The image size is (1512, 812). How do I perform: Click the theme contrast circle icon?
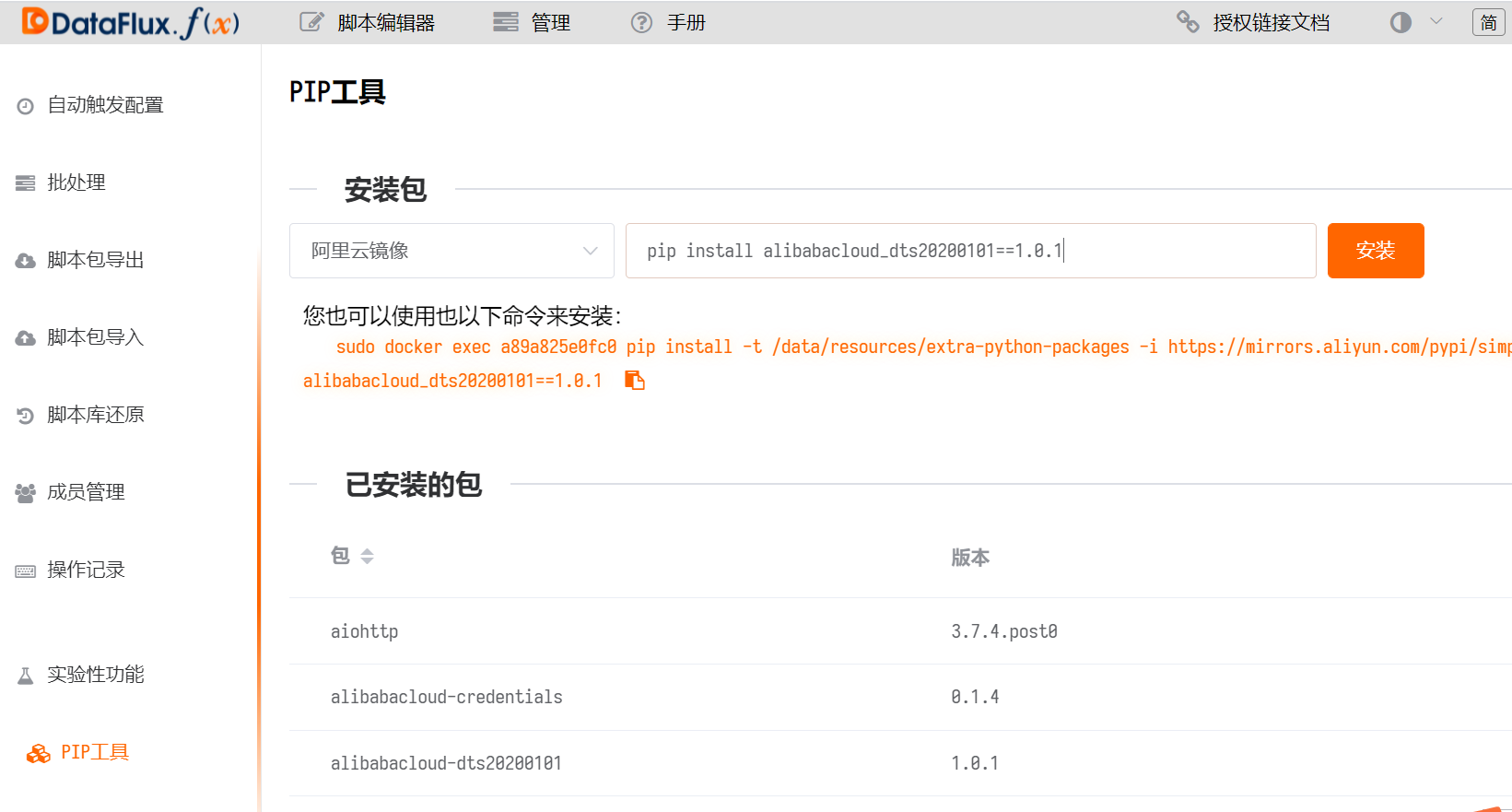click(x=1401, y=22)
